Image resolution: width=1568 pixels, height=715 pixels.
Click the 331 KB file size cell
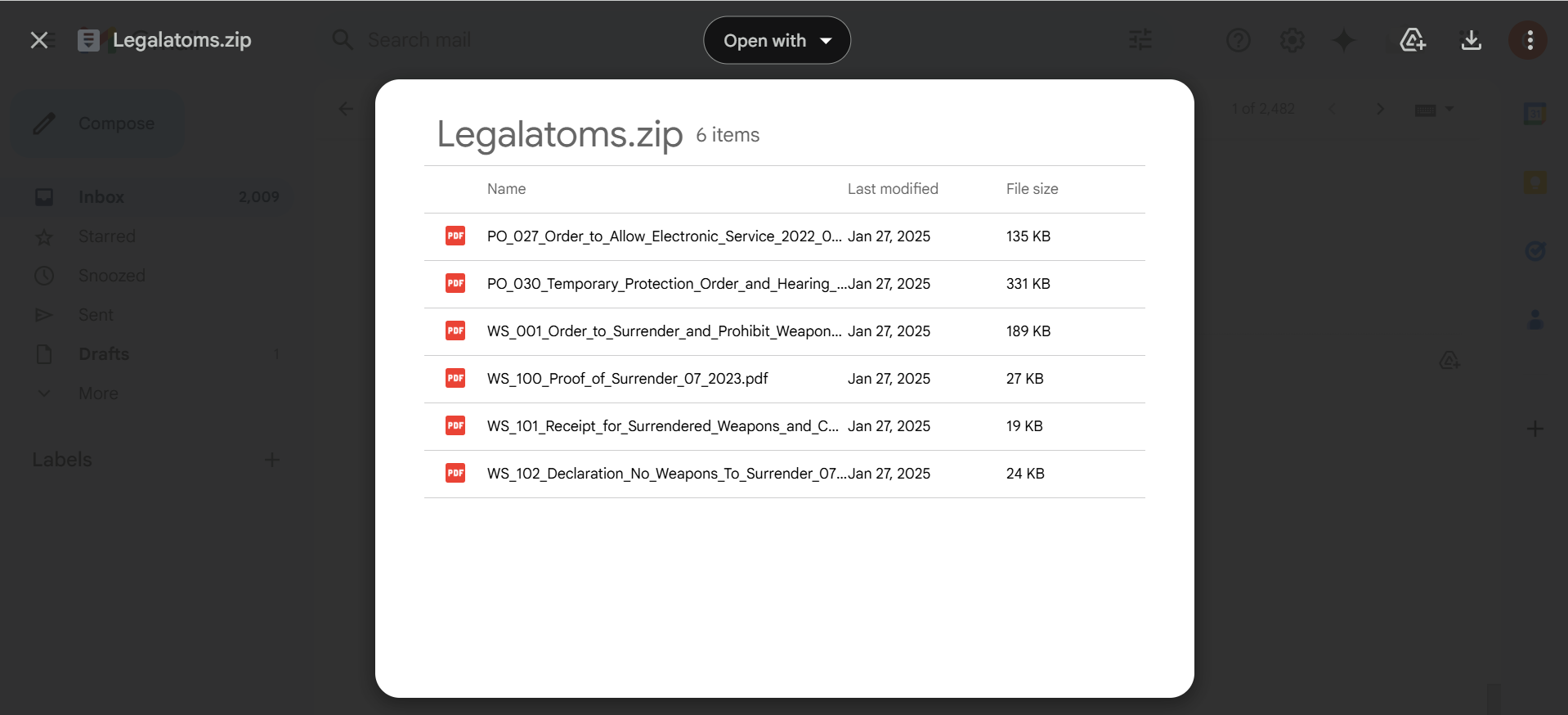click(1028, 284)
